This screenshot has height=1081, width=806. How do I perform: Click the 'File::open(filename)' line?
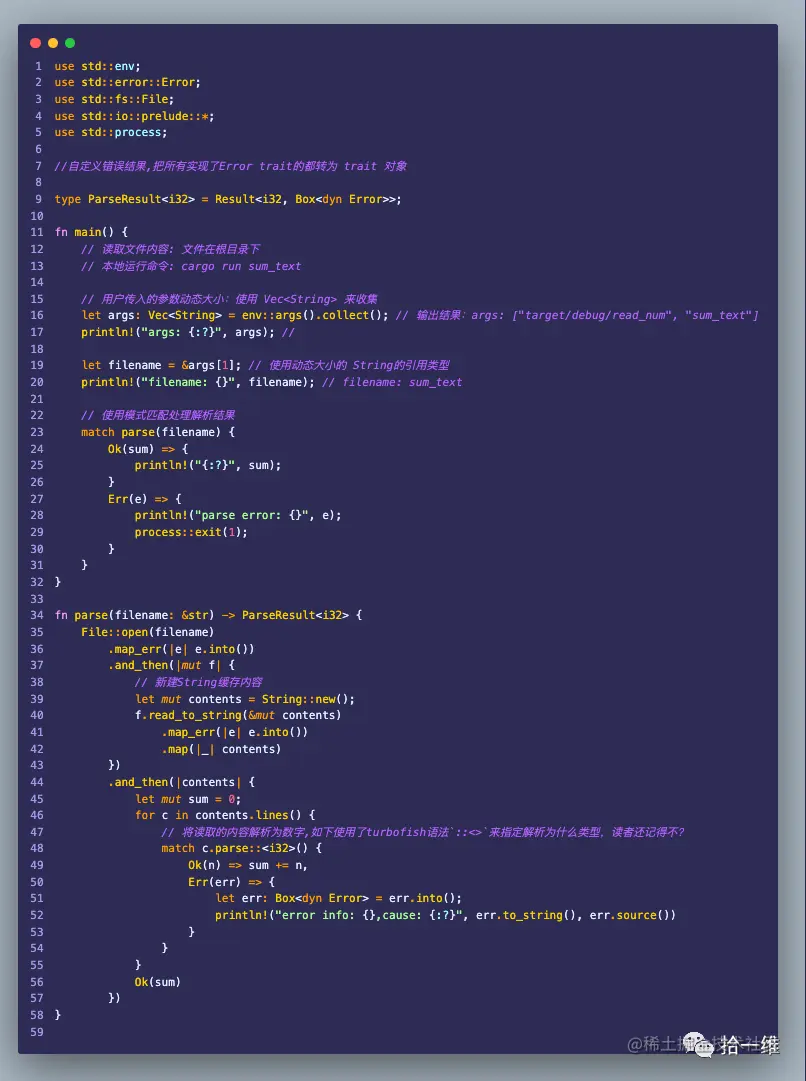pos(148,632)
